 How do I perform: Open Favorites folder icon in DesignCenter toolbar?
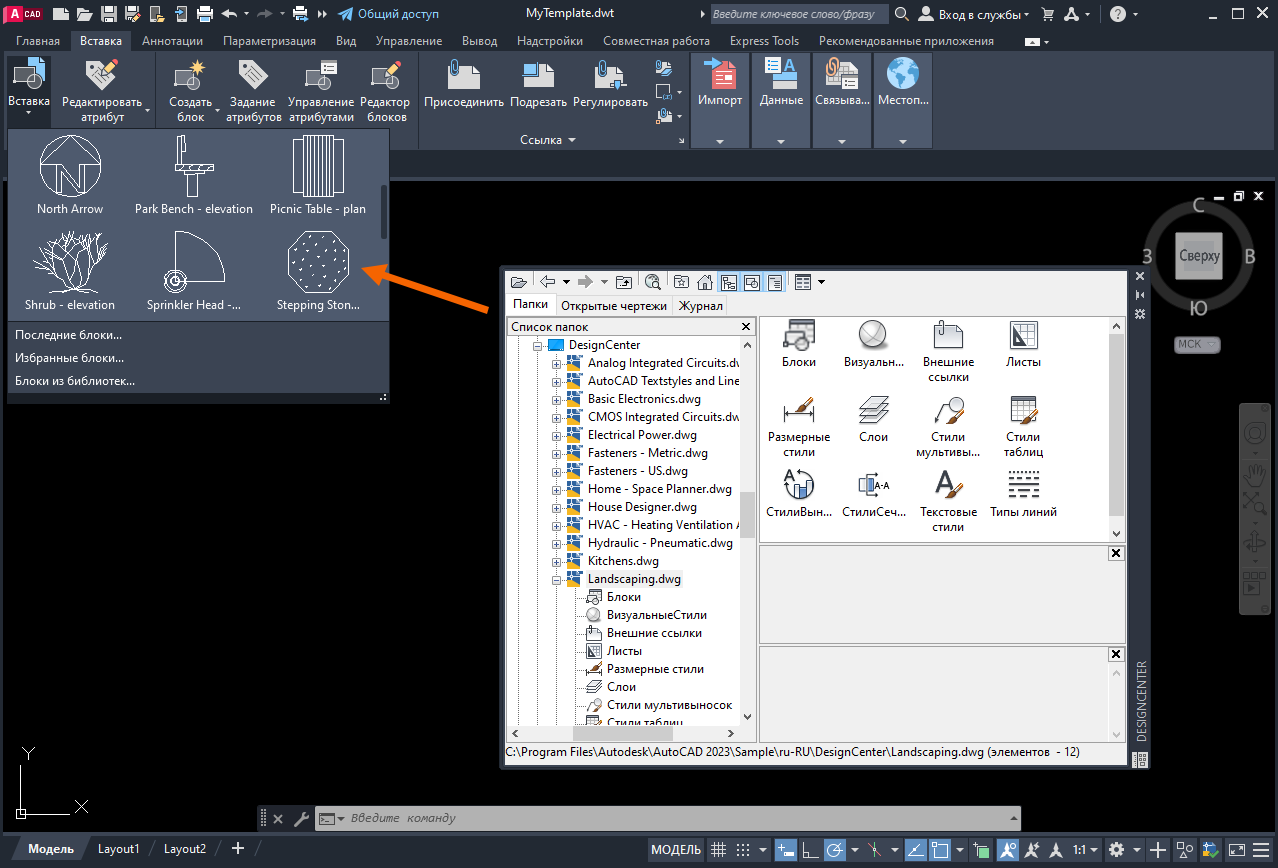pyautogui.click(x=681, y=282)
